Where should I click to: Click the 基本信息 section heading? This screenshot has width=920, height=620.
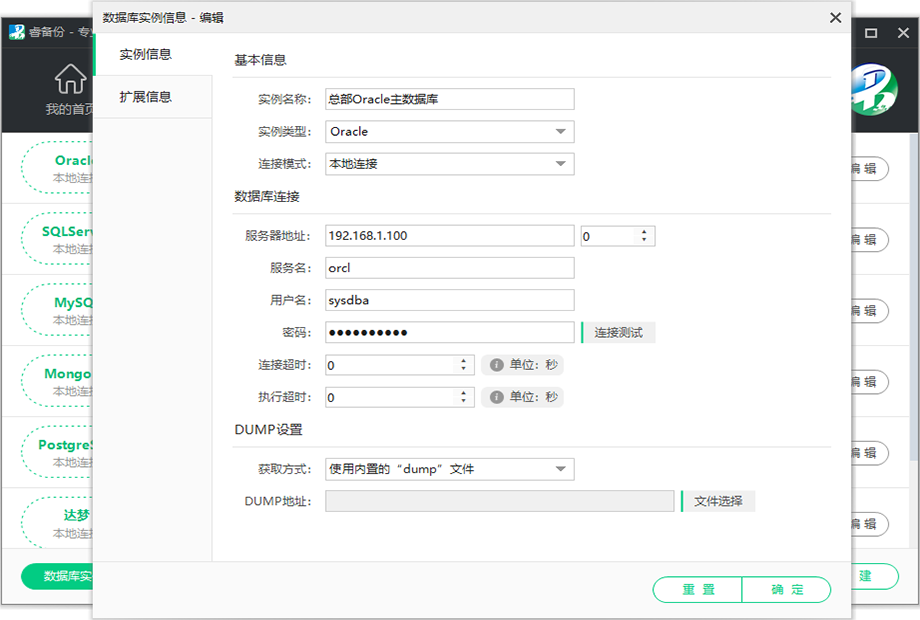pyautogui.click(x=261, y=60)
